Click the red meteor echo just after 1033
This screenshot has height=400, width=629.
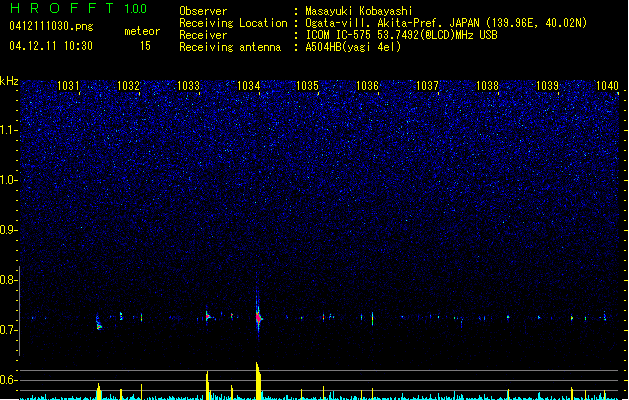pyautogui.click(x=208, y=317)
